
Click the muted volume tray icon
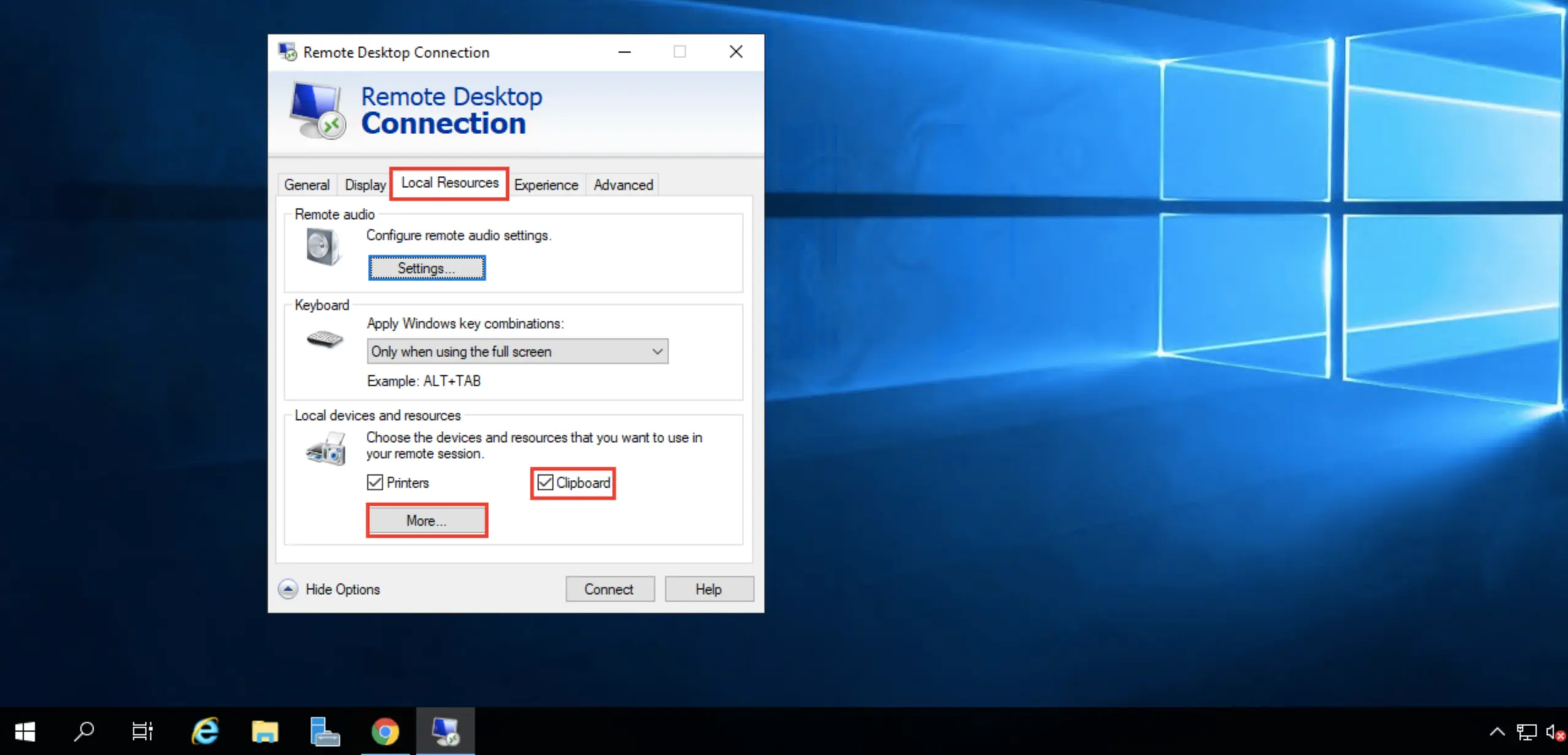1556,732
